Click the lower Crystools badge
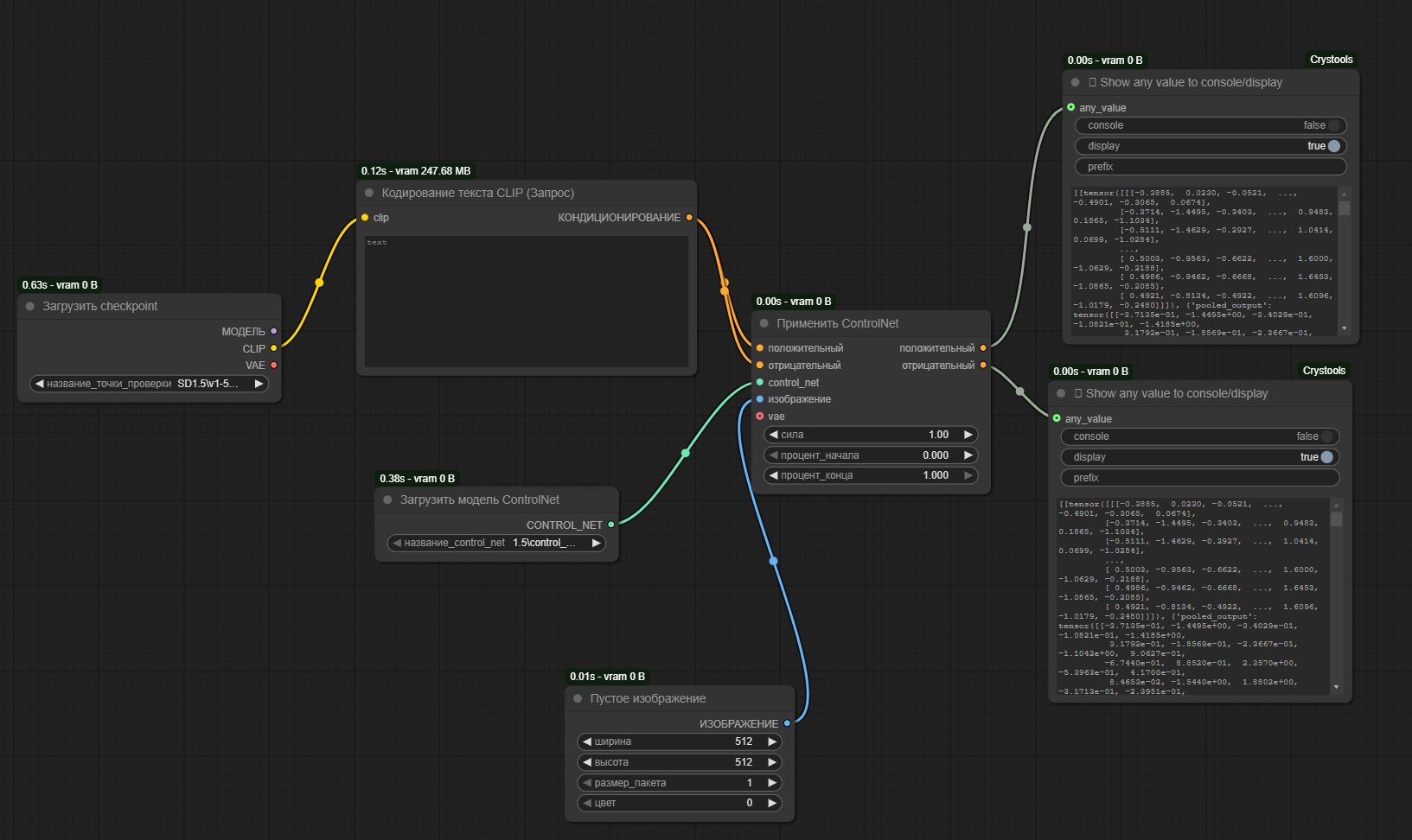The height and width of the screenshot is (840, 1412). click(x=1324, y=371)
